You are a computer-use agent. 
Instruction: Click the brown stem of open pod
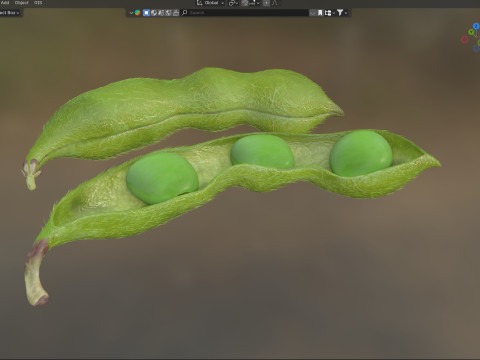coord(35,273)
